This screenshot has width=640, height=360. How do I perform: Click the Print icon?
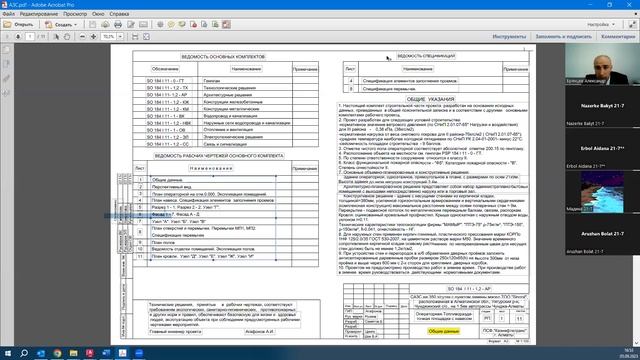tap(118, 24)
